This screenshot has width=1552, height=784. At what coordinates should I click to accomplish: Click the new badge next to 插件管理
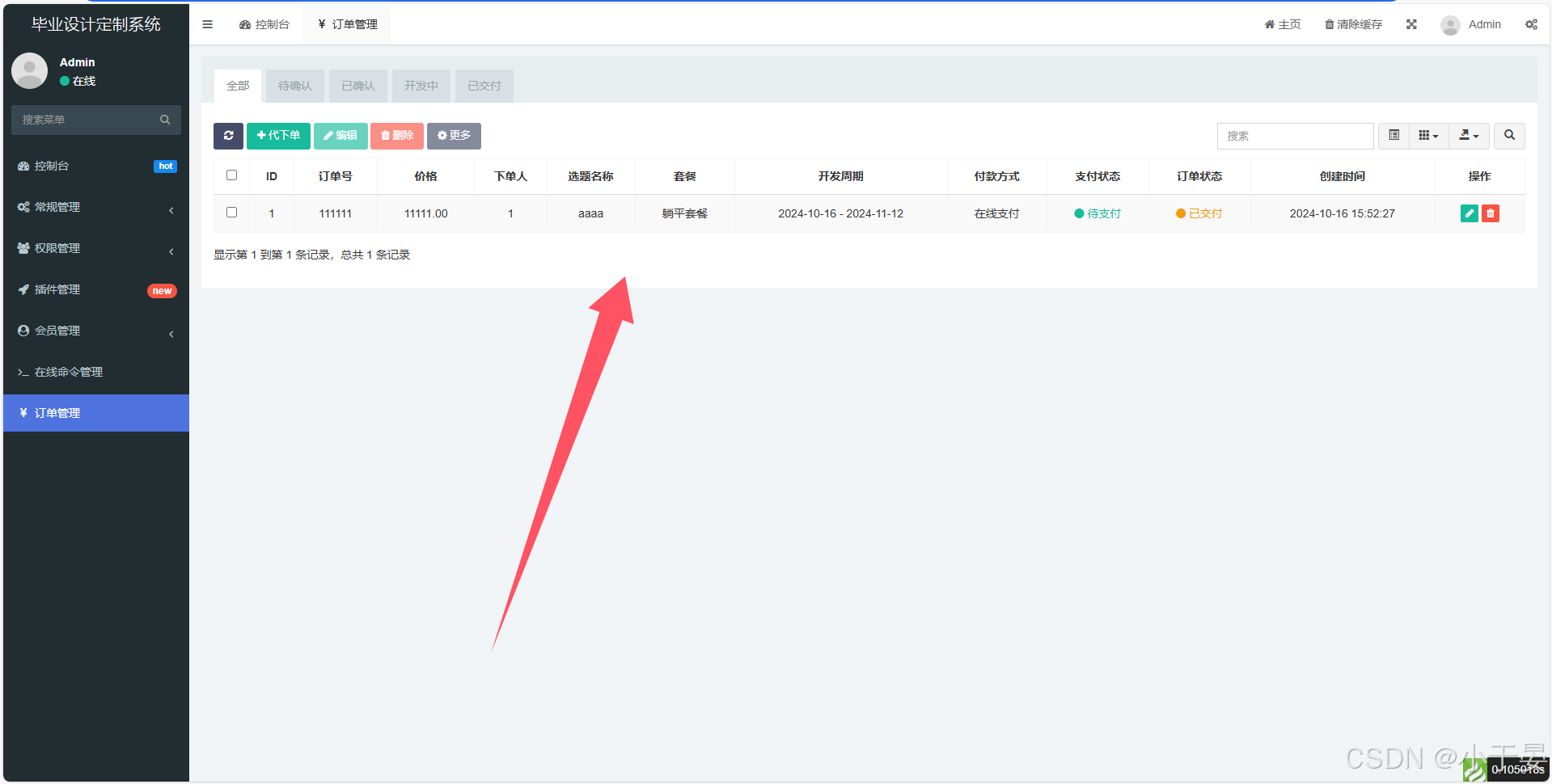[x=162, y=291]
